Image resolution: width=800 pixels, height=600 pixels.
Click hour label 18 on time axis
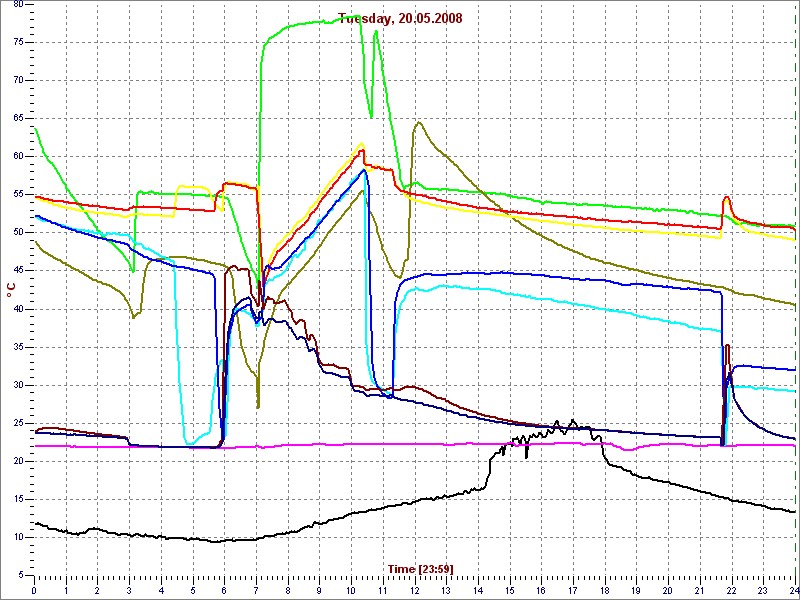pos(605,591)
